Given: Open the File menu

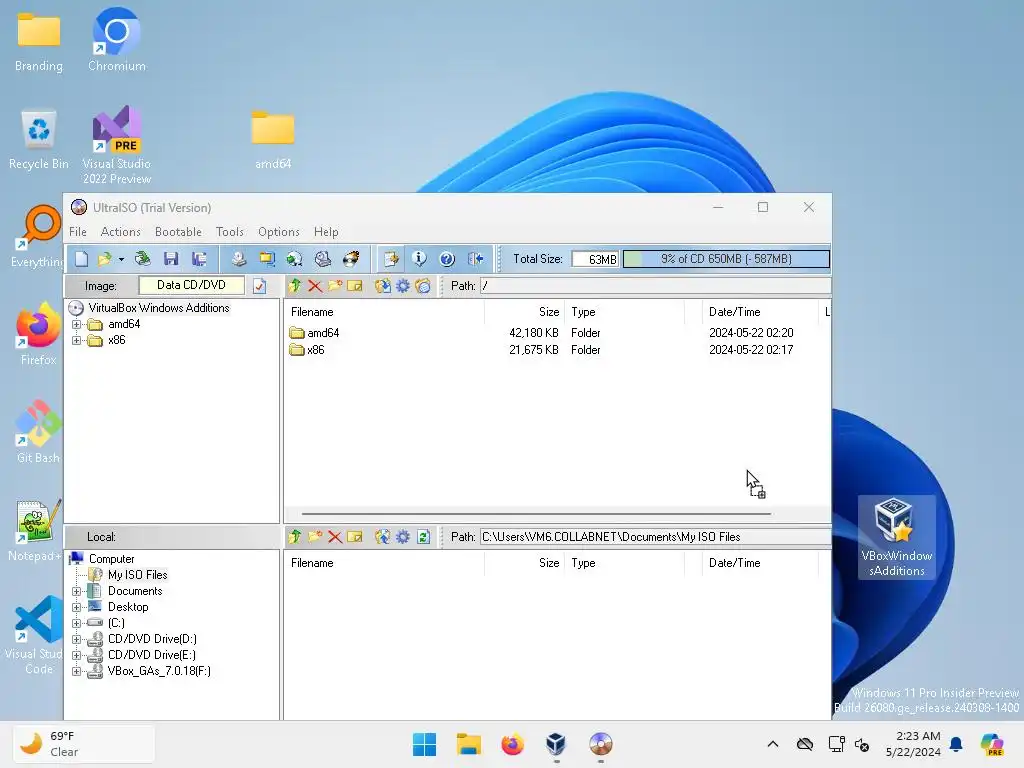Looking at the screenshot, I should click(x=78, y=232).
